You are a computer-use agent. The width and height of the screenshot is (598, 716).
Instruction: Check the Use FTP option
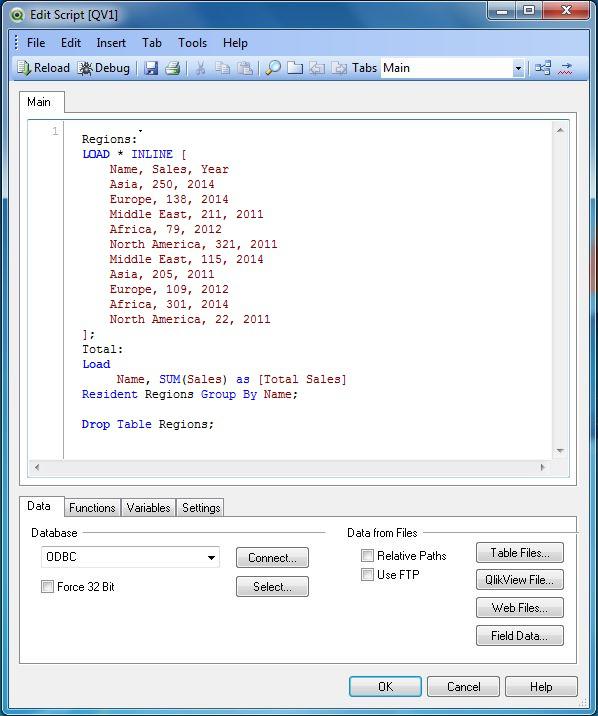click(367, 574)
